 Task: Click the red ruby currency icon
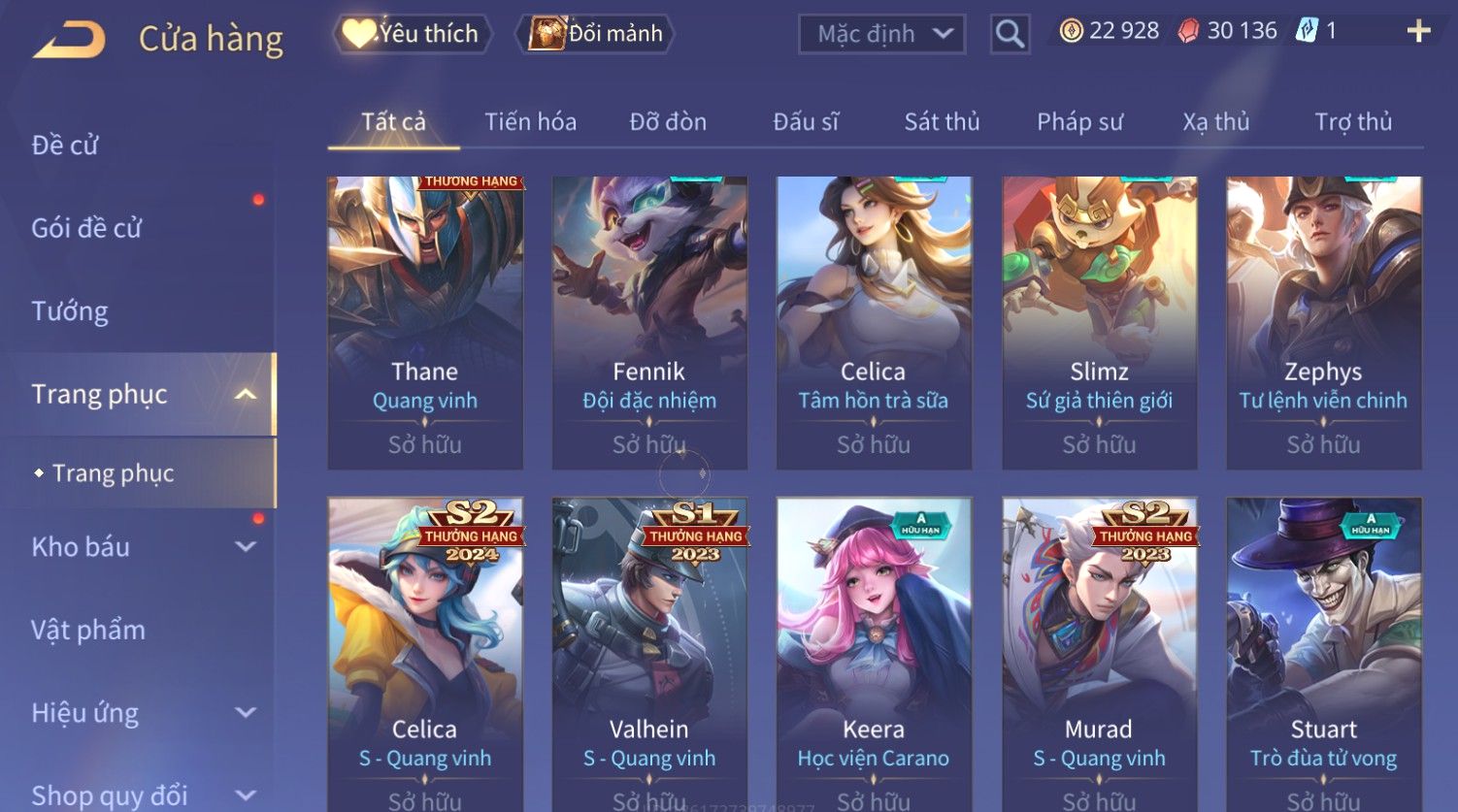pyautogui.click(x=1188, y=31)
